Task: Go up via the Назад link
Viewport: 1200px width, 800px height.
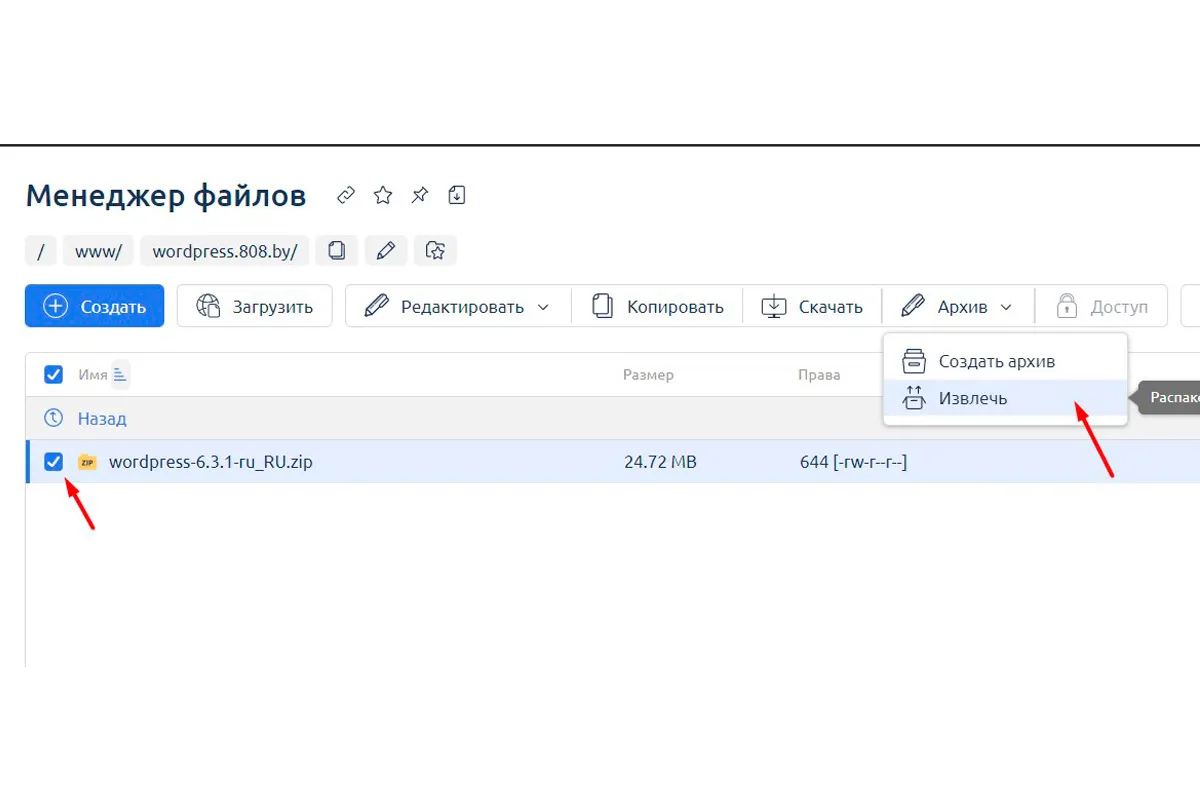Action: coord(102,418)
